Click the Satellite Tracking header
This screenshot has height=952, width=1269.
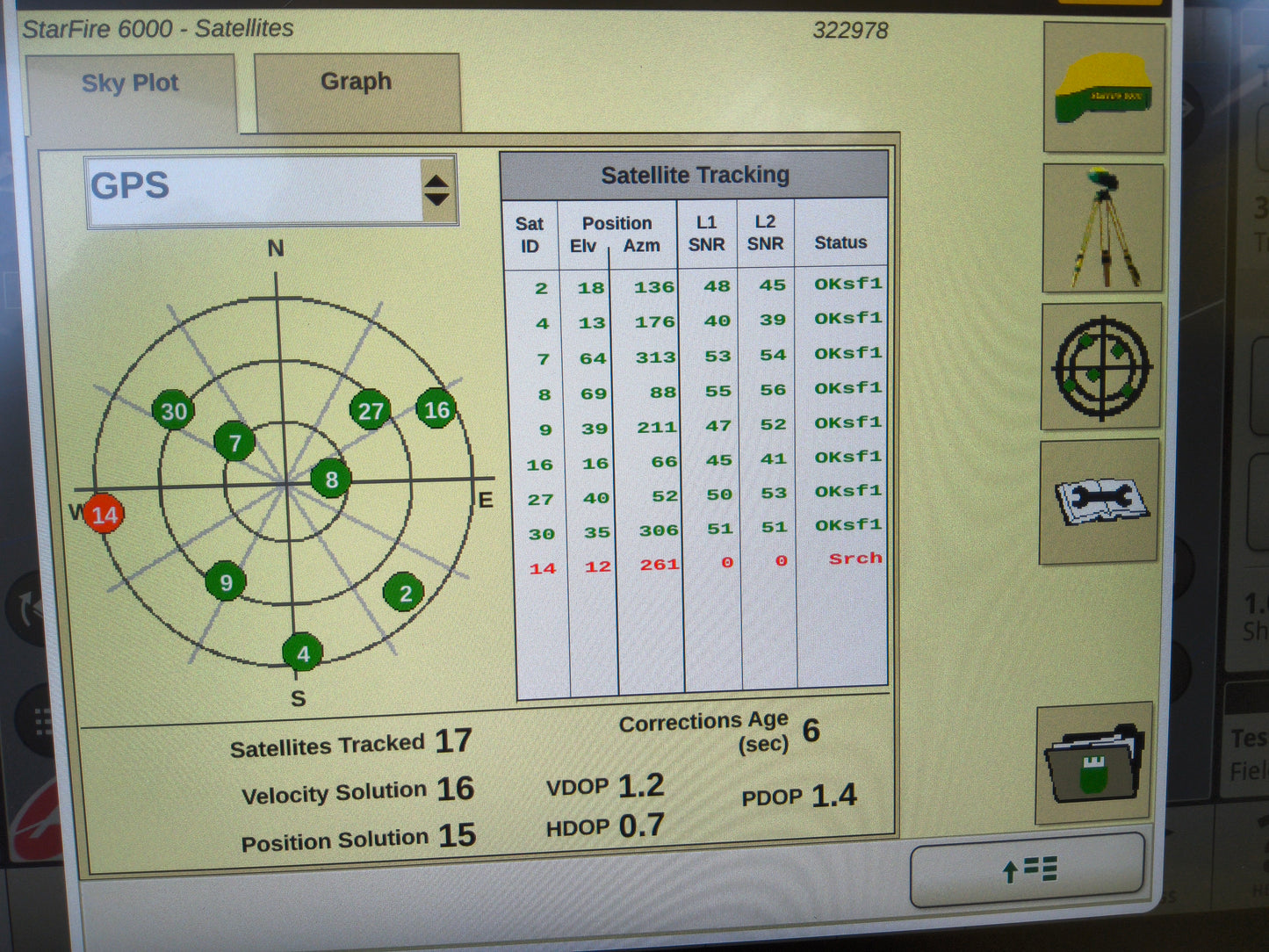(696, 174)
